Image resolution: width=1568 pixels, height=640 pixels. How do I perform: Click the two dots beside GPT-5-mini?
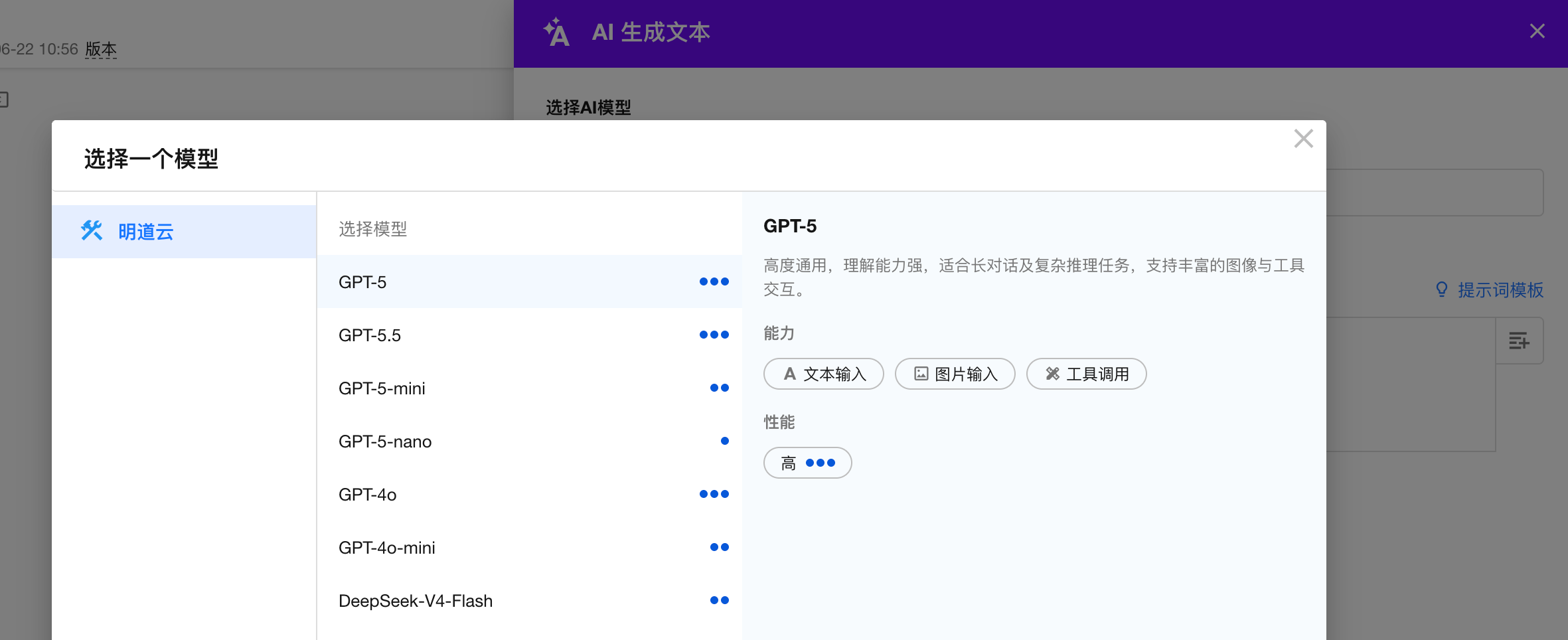click(720, 388)
